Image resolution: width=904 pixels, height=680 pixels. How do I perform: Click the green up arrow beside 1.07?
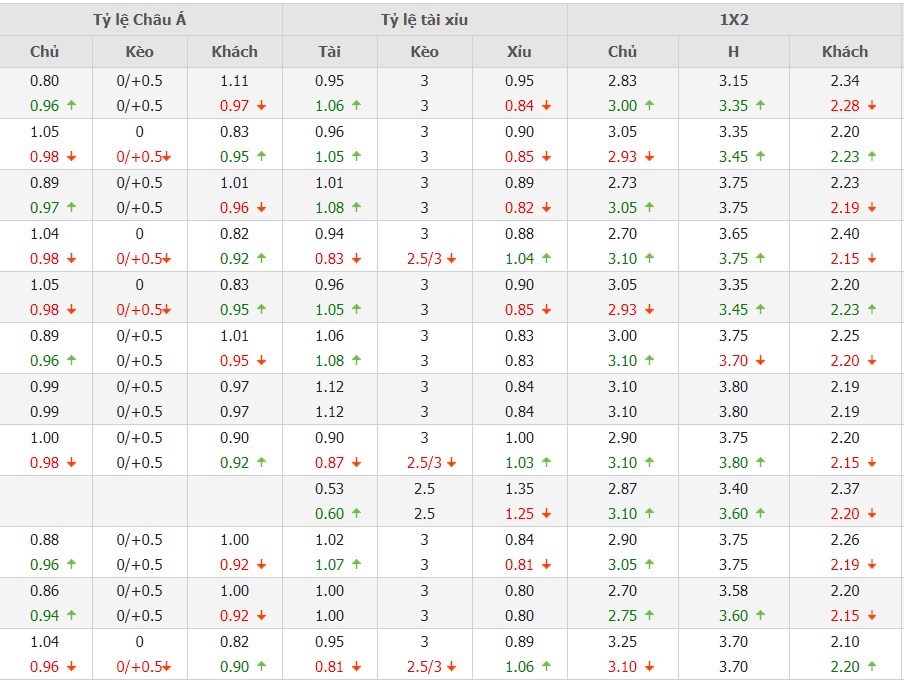pos(356,565)
